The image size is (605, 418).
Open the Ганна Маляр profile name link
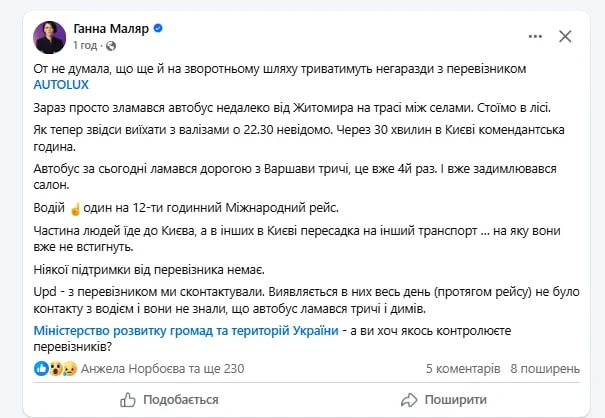(x=111, y=28)
